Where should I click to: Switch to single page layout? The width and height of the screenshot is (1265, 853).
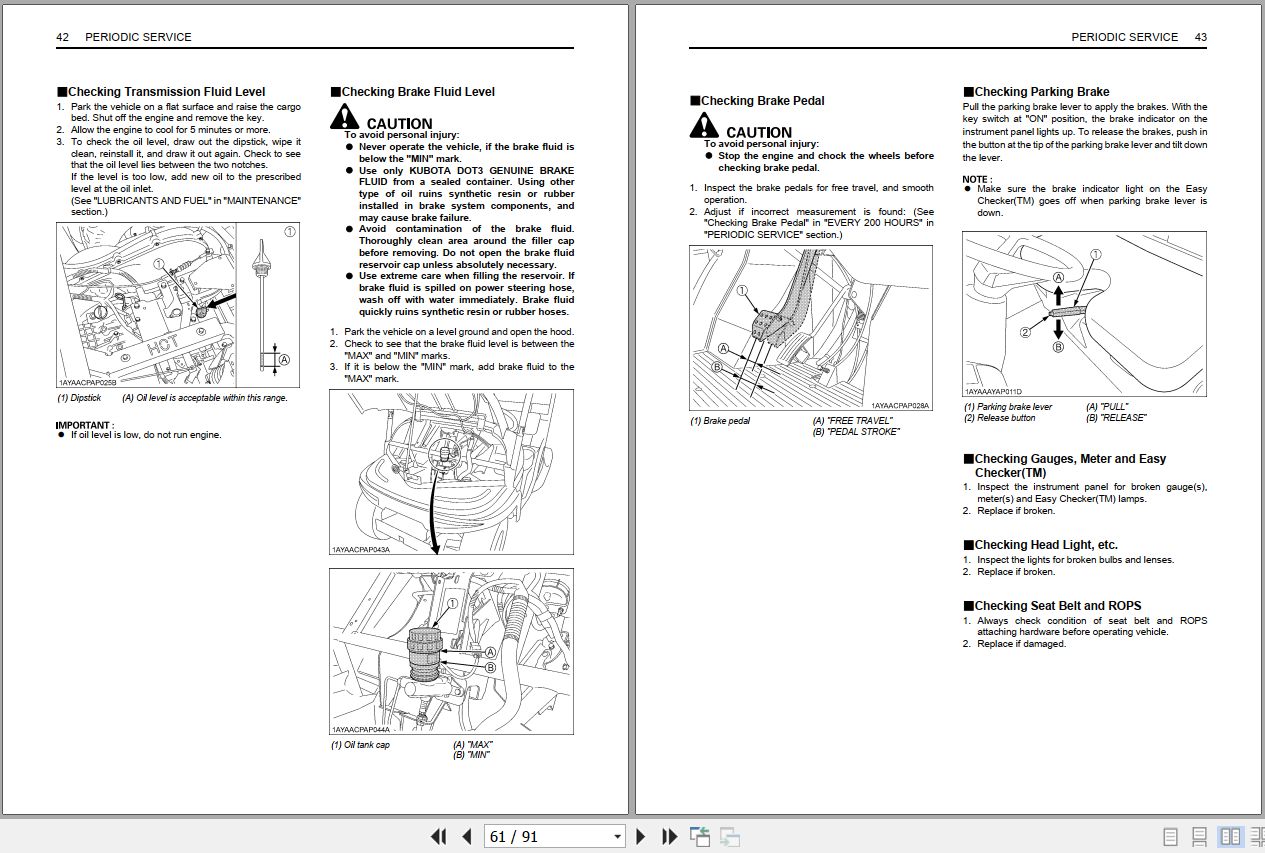point(1171,836)
